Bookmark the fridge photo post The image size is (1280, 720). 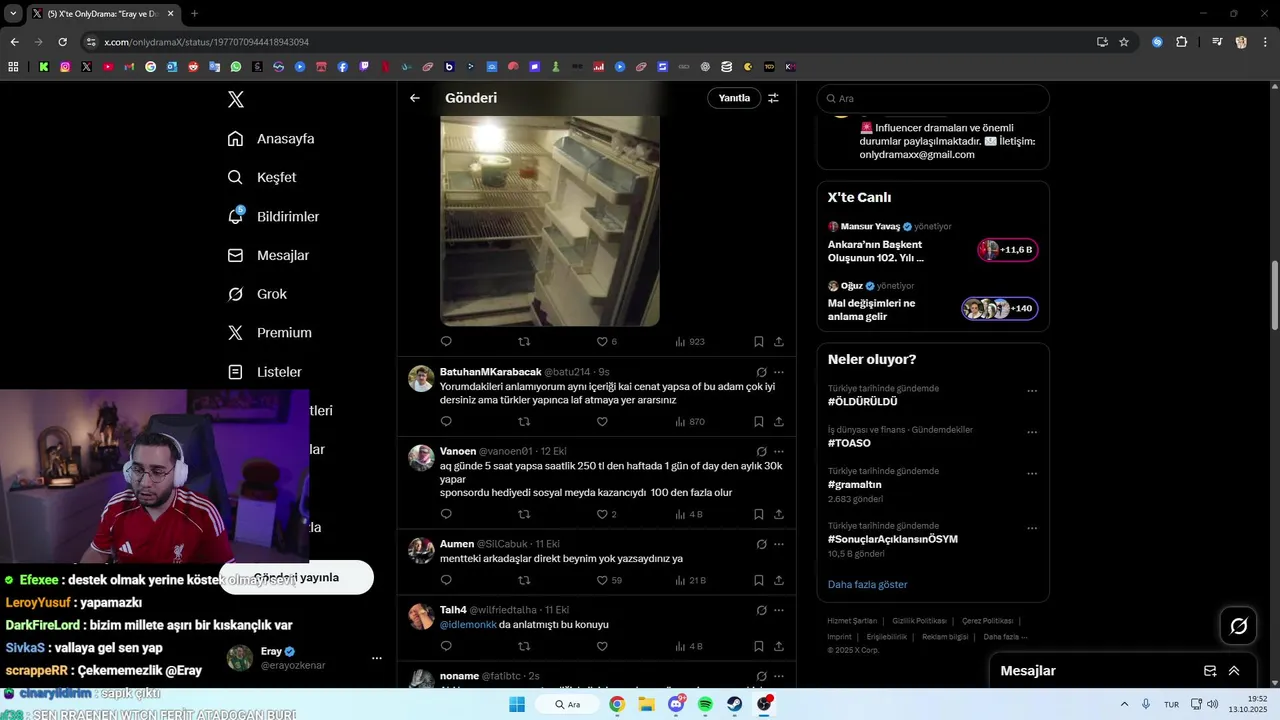coord(759,342)
